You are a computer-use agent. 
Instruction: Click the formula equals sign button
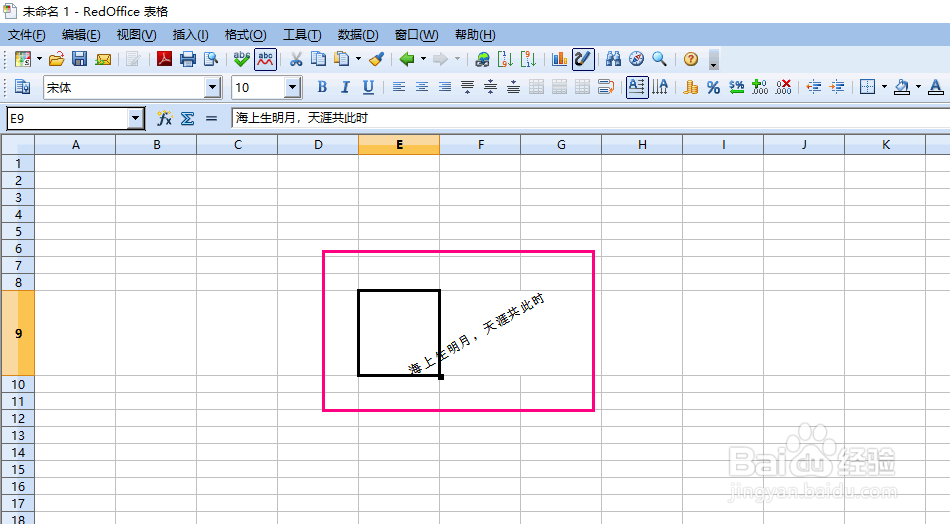[x=211, y=118]
